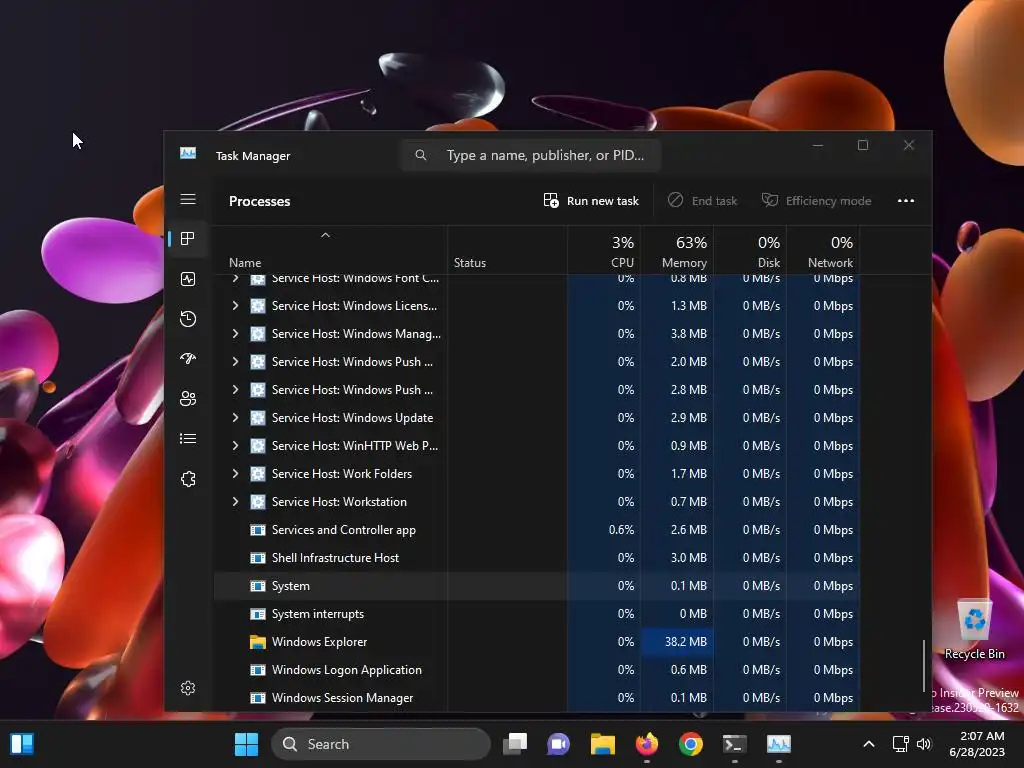Sort by the Name column header
Screen dimensions: 1024x768
(330, 251)
